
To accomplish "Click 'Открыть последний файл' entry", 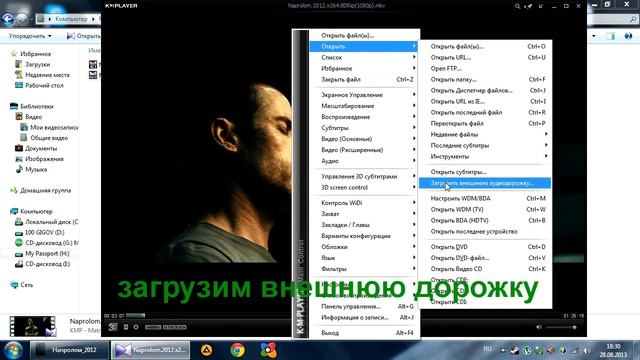I will click(x=485, y=112).
